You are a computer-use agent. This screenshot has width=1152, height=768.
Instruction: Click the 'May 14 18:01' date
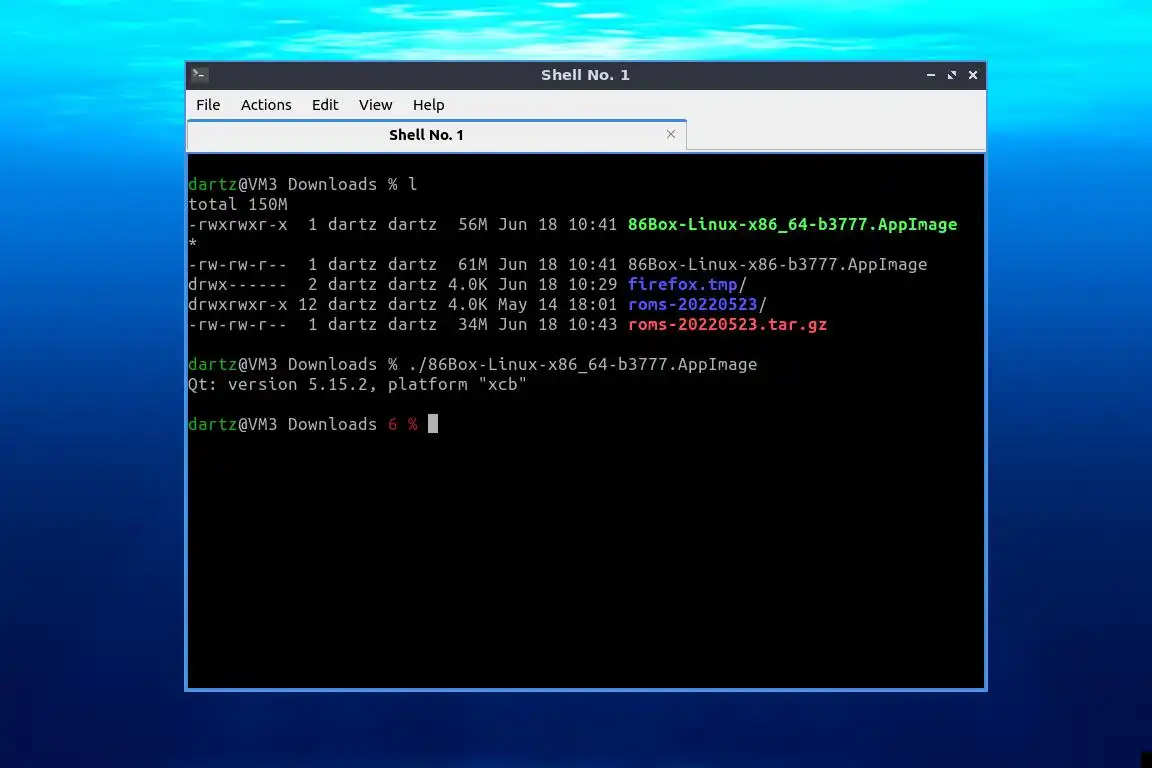[x=558, y=304]
